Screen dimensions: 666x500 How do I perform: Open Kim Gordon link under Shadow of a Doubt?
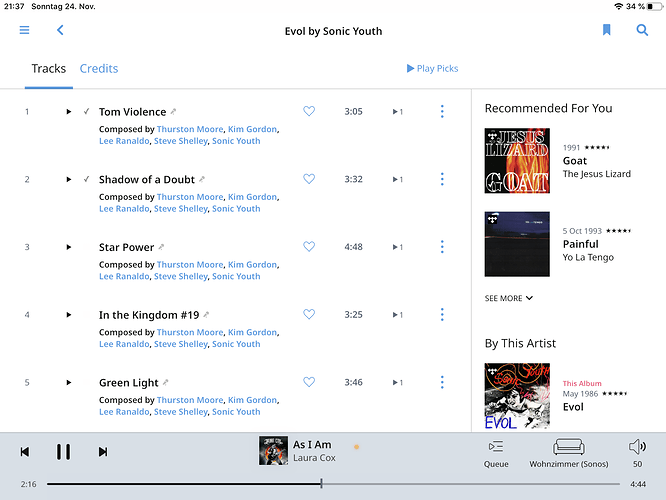252,197
